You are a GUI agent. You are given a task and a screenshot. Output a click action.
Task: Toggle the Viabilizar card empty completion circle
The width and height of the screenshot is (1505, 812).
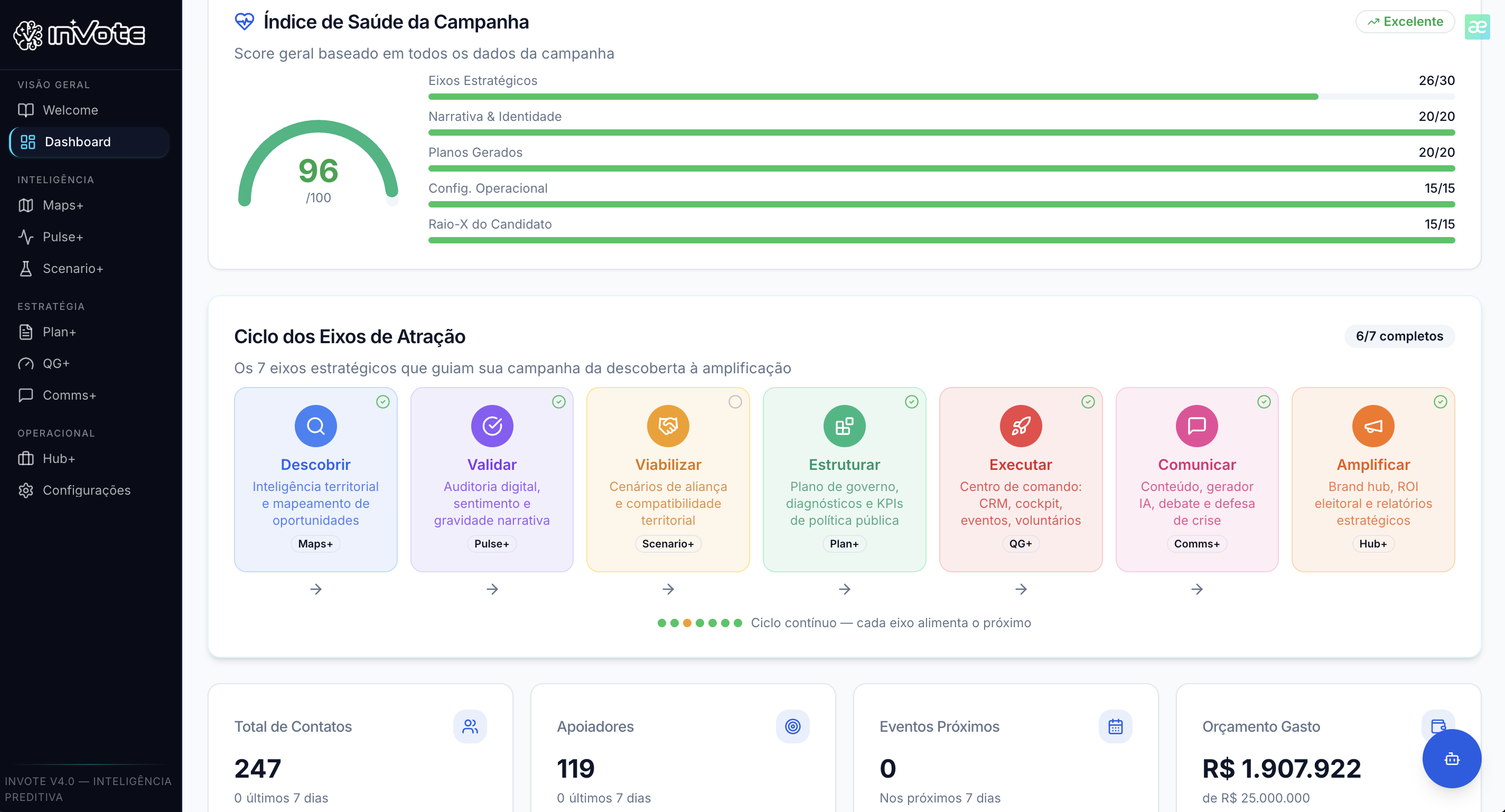point(735,402)
